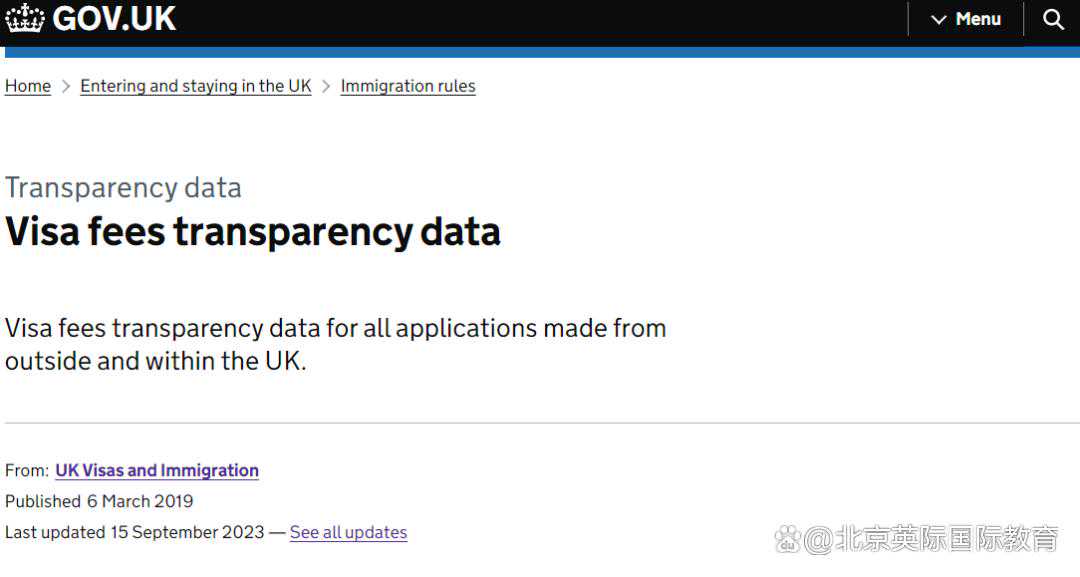Click the chevron after Home breadcrumb
This screenshot has height=577, width=1080.
(x=66, y=86)
